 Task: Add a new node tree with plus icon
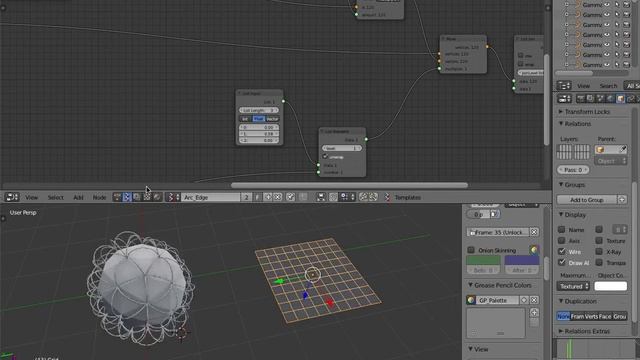(268, 197)
